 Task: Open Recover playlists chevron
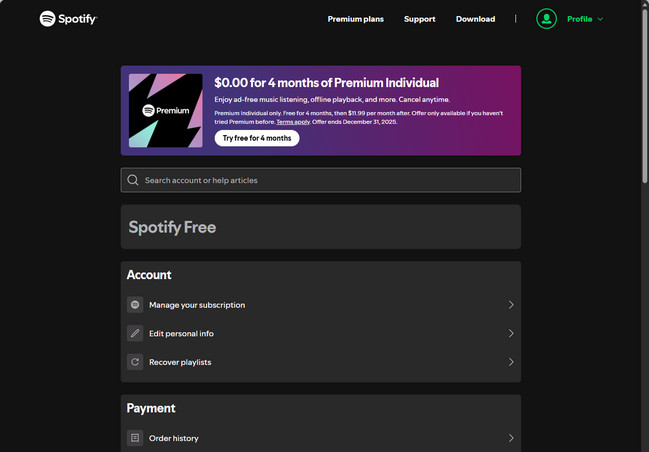511,362
